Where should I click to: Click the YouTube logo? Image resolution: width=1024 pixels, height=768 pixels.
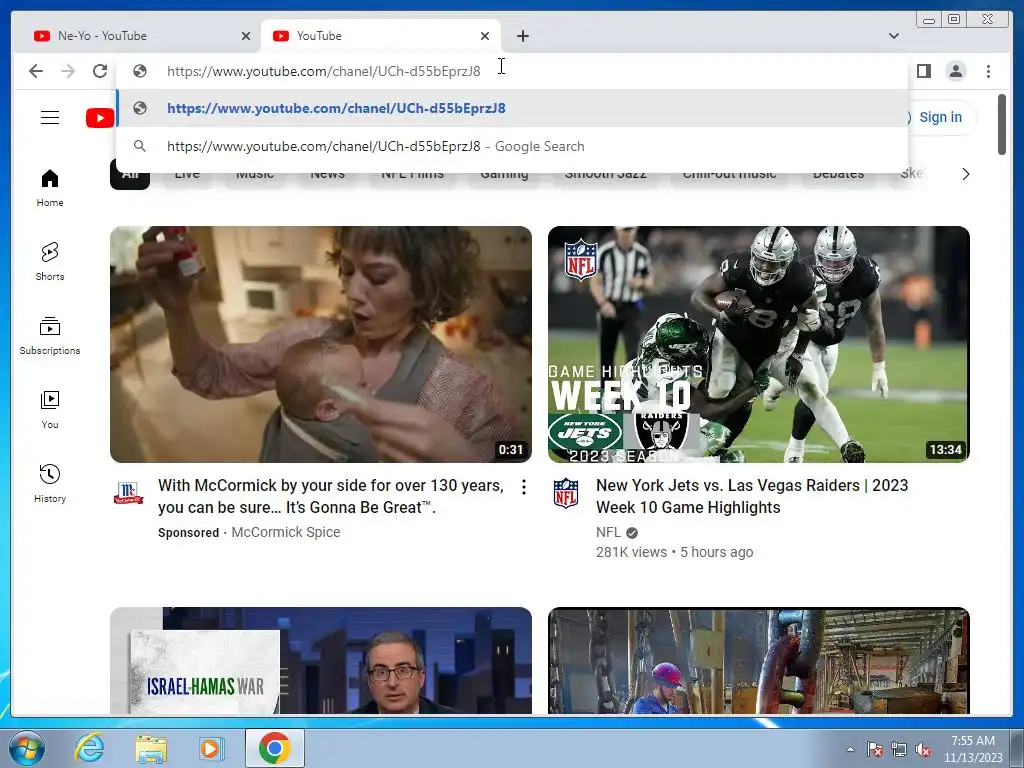(100, 118)
